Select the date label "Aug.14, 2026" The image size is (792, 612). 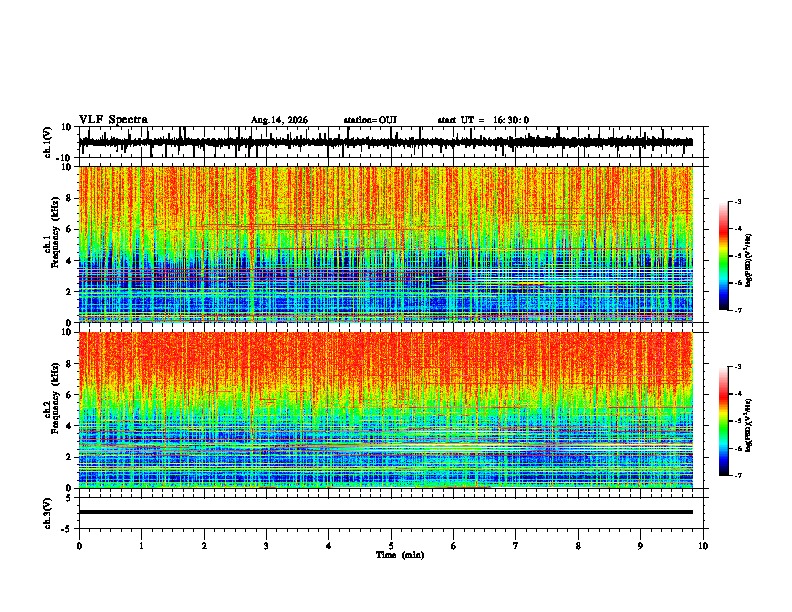(x=279, y=120)
